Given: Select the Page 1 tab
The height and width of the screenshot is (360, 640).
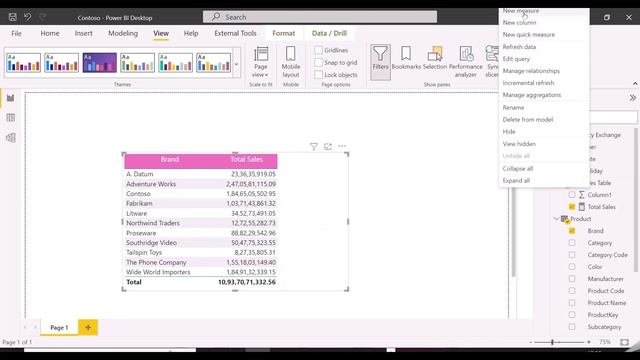Looking at the screenshot, I should [59, 327].
